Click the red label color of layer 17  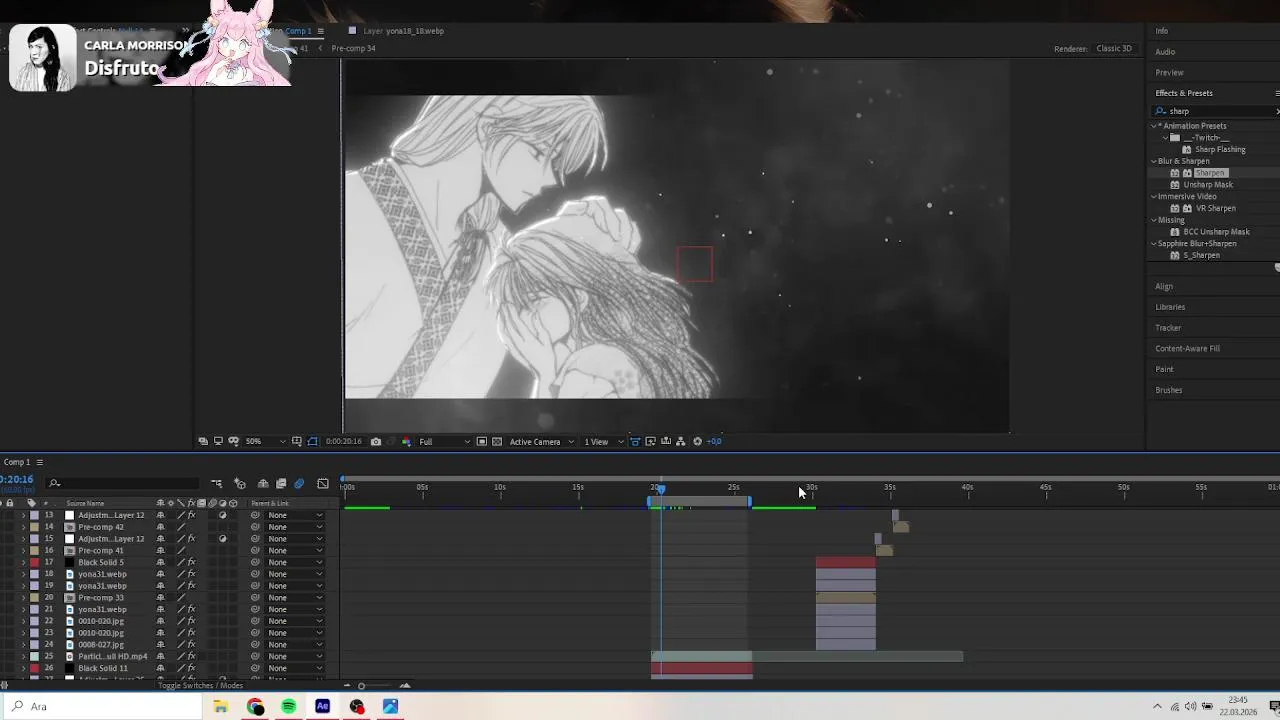[35, 562]
